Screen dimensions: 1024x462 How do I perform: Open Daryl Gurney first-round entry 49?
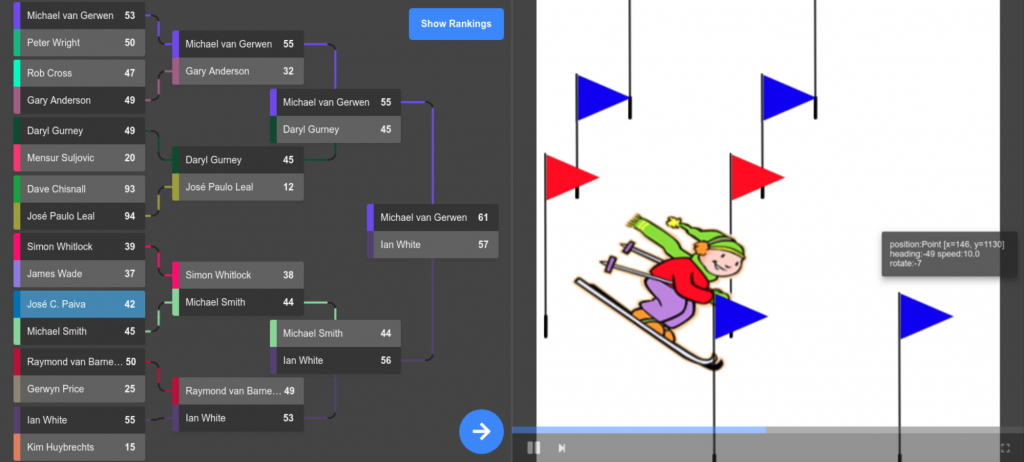pyautogui.click(x=79, y=131)
